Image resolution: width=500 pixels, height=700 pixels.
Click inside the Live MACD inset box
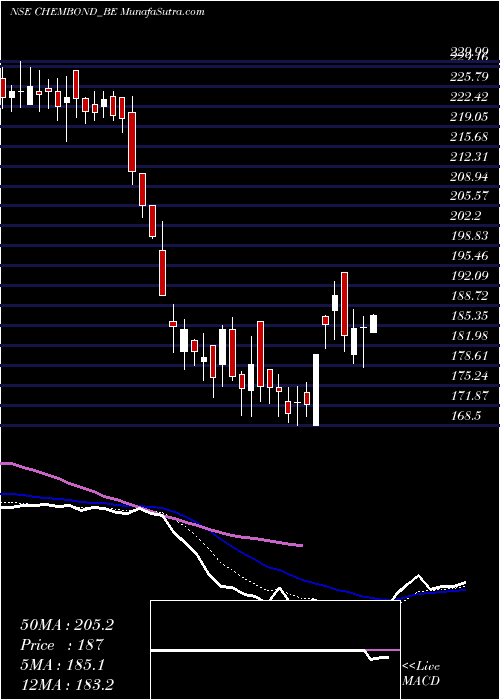click(x=275, y=650)
